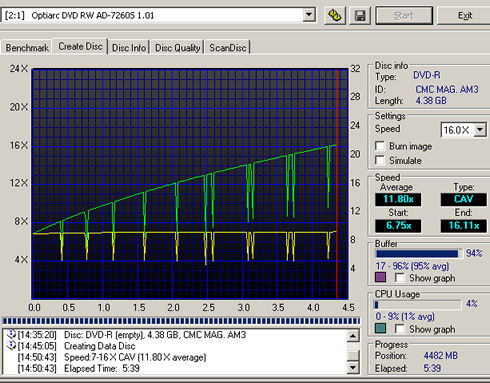The image size is (490, 383).
Task: Click the log scroll down arrow
Action: pyautogui.click(x=353, y=367)
